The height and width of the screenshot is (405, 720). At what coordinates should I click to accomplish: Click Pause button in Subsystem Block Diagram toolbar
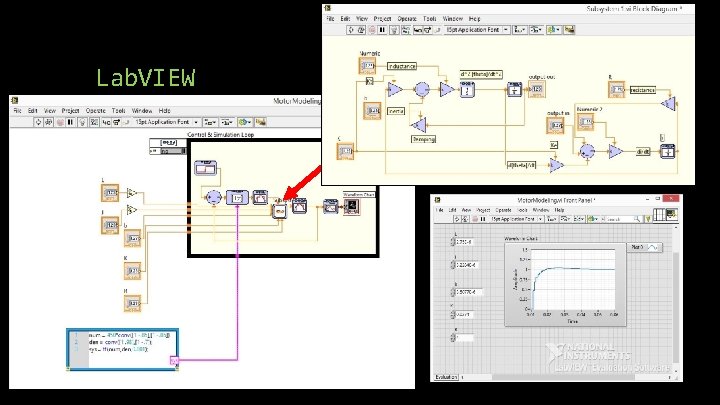tap(382, 30)
